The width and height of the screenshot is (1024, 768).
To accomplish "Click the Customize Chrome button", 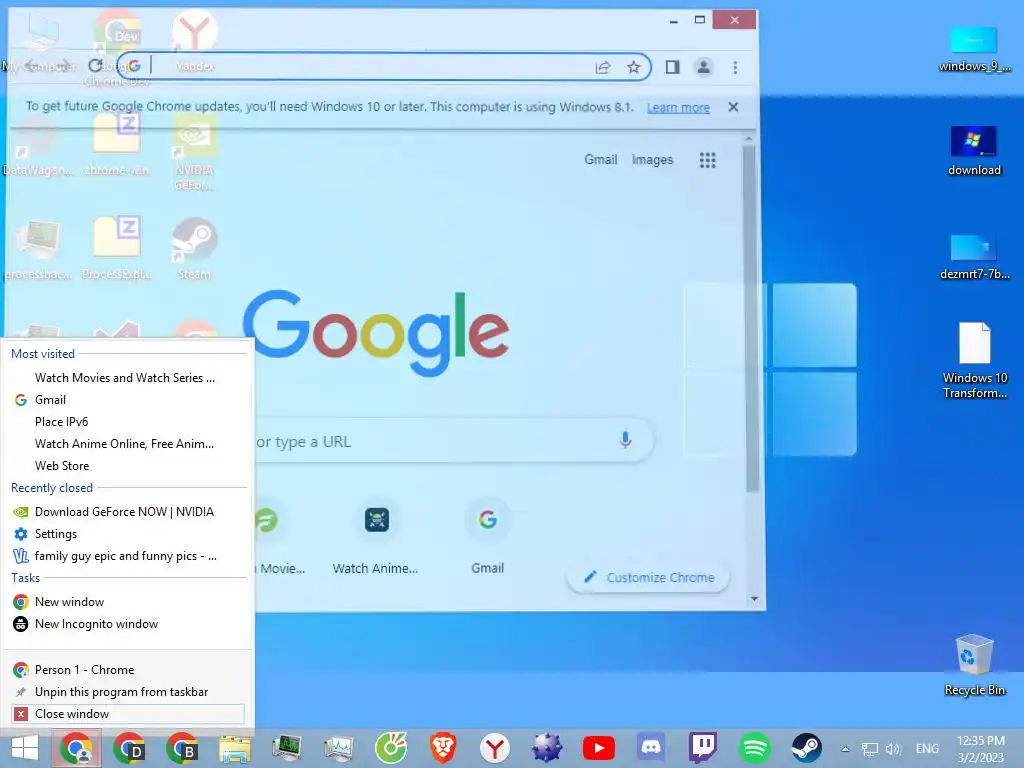I will coord(648,577).
